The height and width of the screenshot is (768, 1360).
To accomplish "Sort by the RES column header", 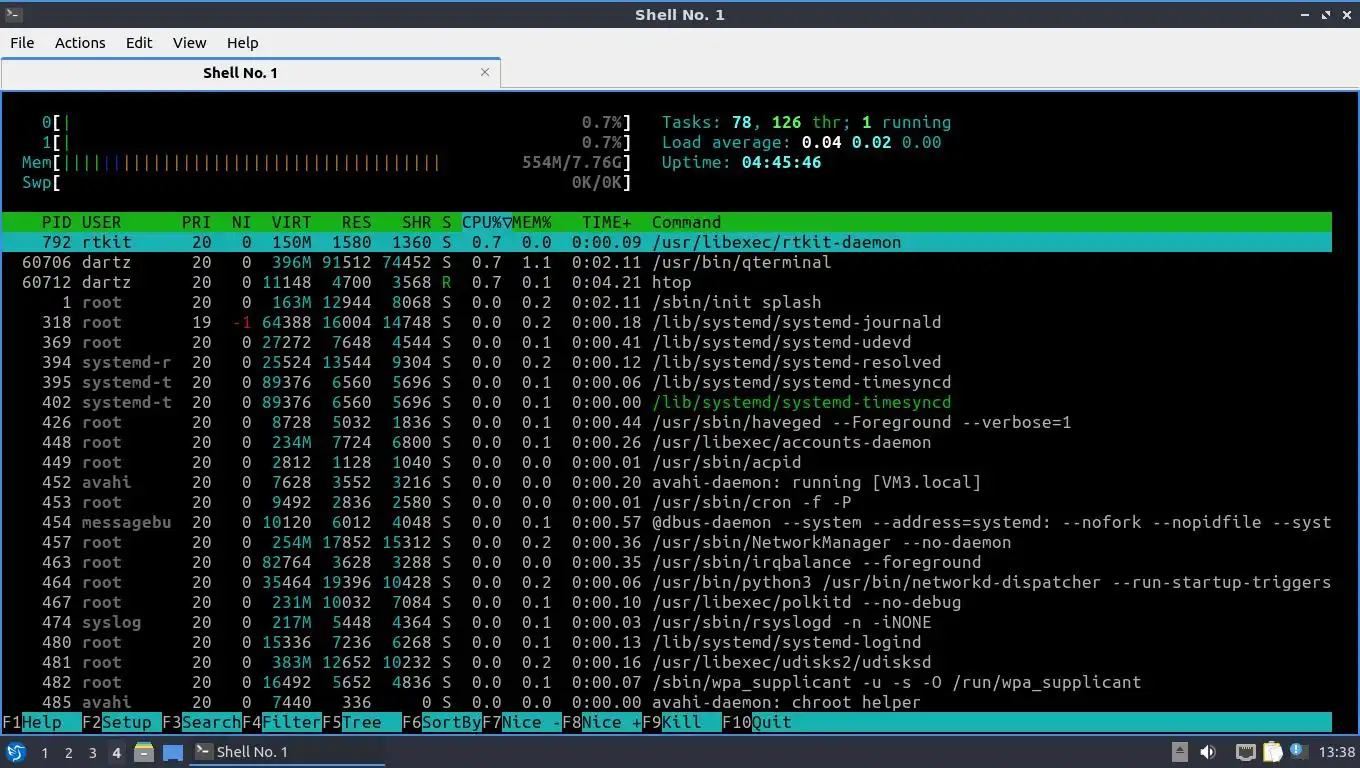I will coord(357,222).
